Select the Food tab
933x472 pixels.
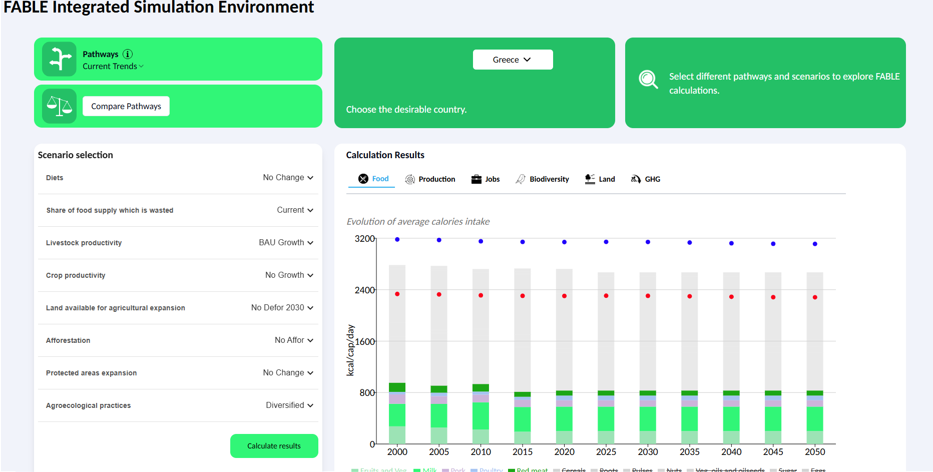tap(374, 179)
